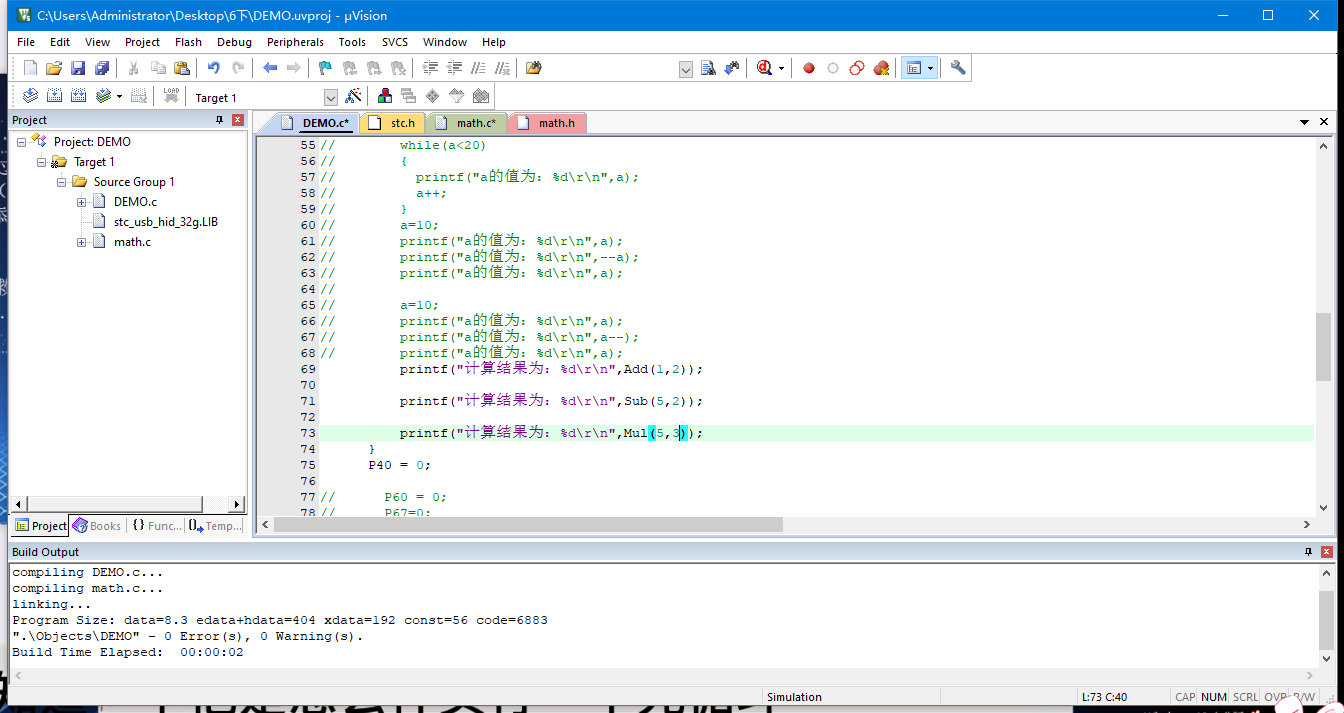Expand the math.c file node
Image resolution: width=1344 pixels, height=713 pixels.
[82, 242]
